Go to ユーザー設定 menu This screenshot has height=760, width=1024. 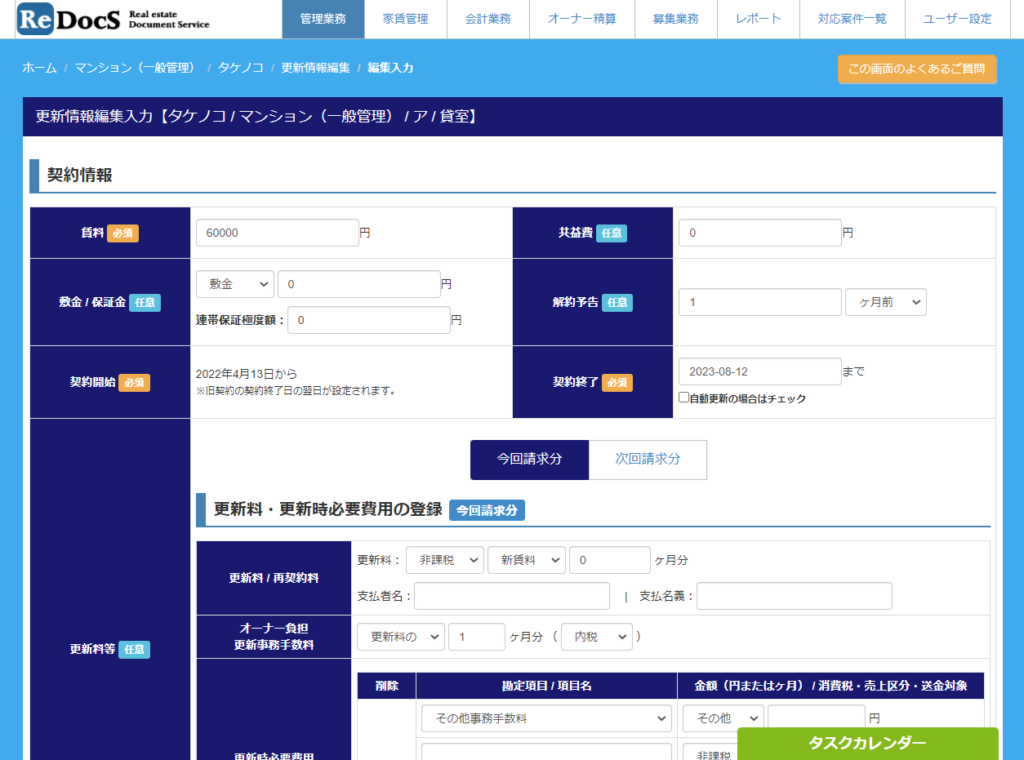pos(957,19)
